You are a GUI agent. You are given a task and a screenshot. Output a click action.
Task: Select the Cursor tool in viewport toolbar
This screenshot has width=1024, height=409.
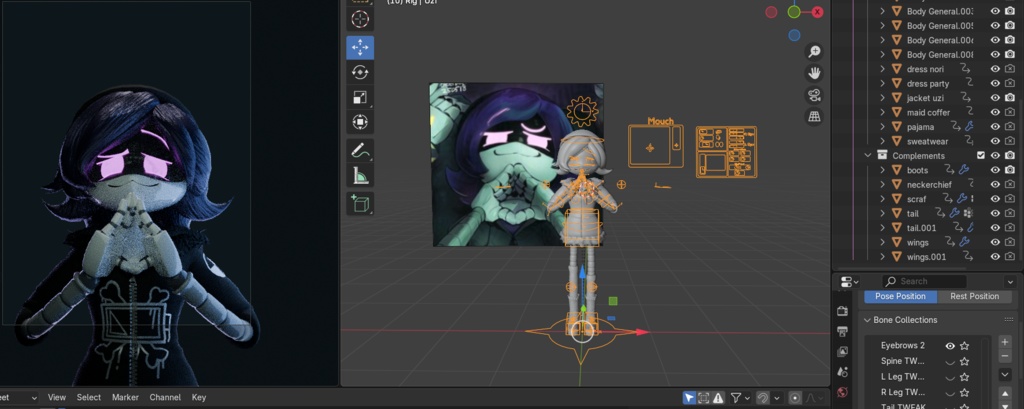click(x=360, y=19)
